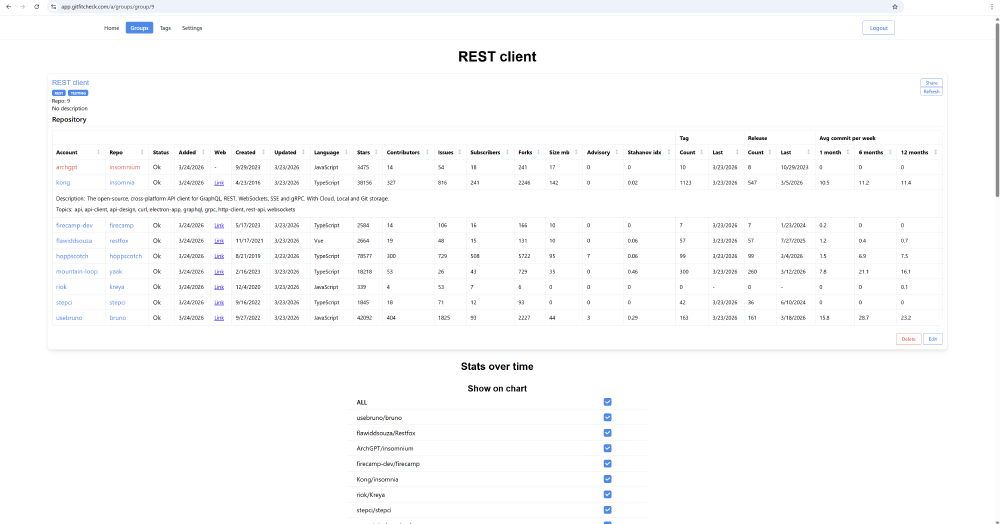Click the sort icon in the Language column header

pos(346,152)
